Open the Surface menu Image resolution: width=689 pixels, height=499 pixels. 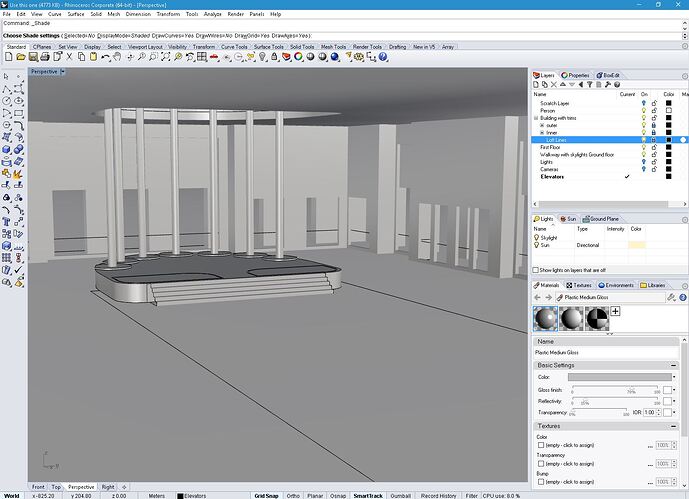click(x=76, y=14)
